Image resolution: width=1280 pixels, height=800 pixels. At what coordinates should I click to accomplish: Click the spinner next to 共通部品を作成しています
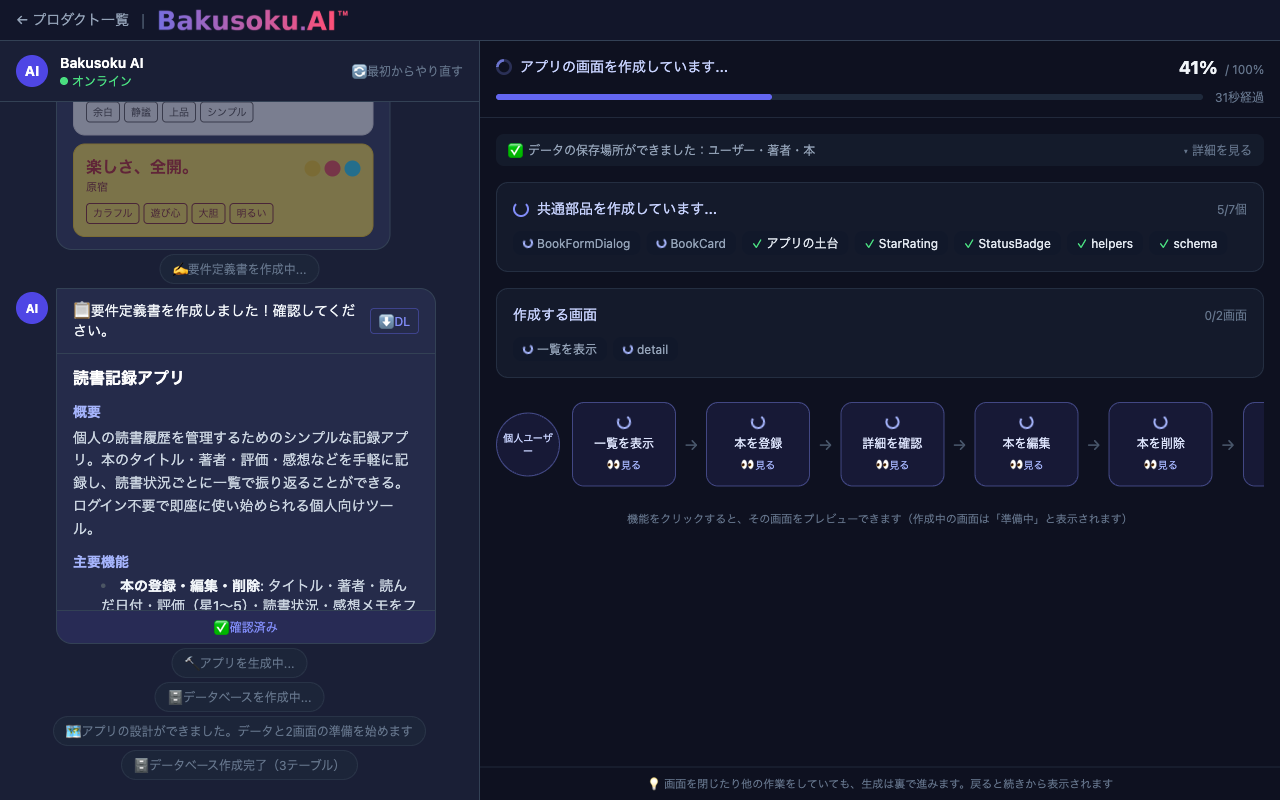(521, 209)
